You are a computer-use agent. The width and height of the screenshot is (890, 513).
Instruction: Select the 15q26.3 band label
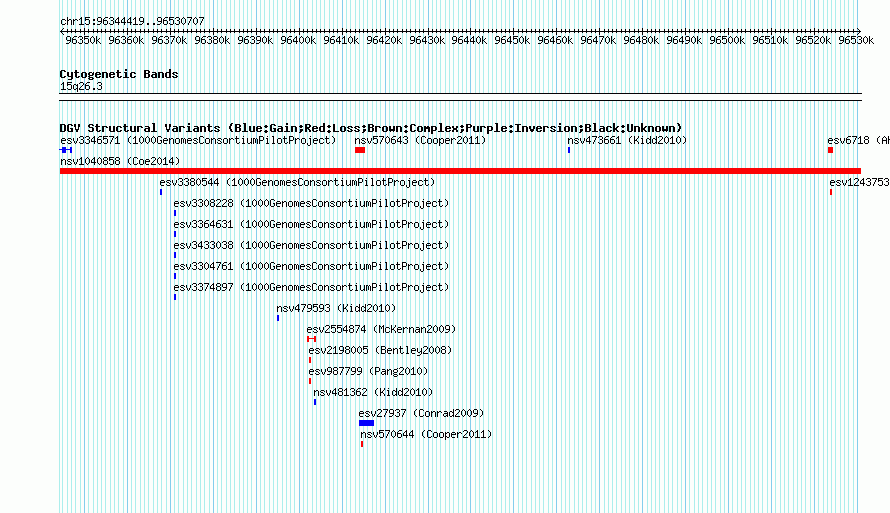[81, 86]
